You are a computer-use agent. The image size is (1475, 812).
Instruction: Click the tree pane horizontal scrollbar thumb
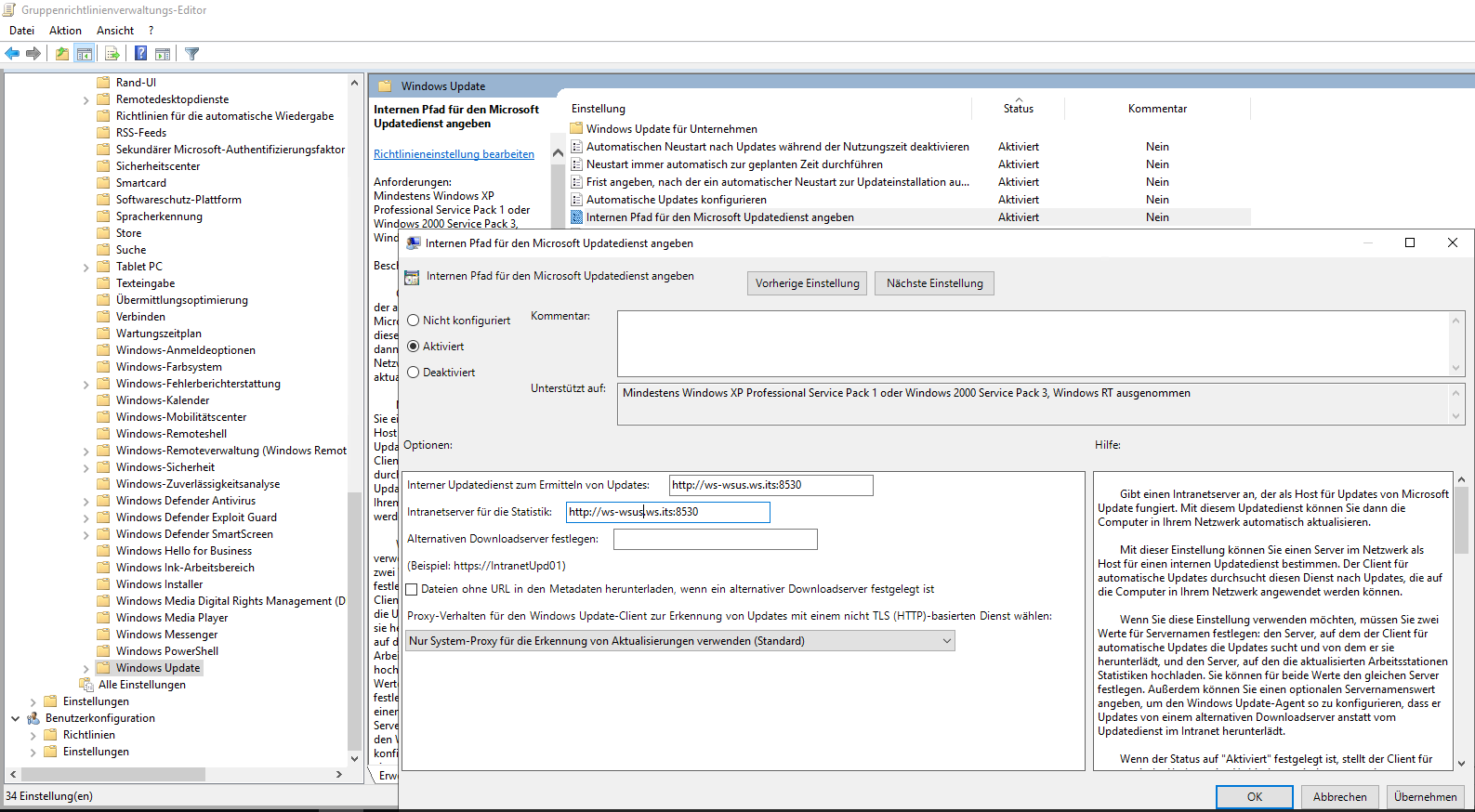point(112,774)
